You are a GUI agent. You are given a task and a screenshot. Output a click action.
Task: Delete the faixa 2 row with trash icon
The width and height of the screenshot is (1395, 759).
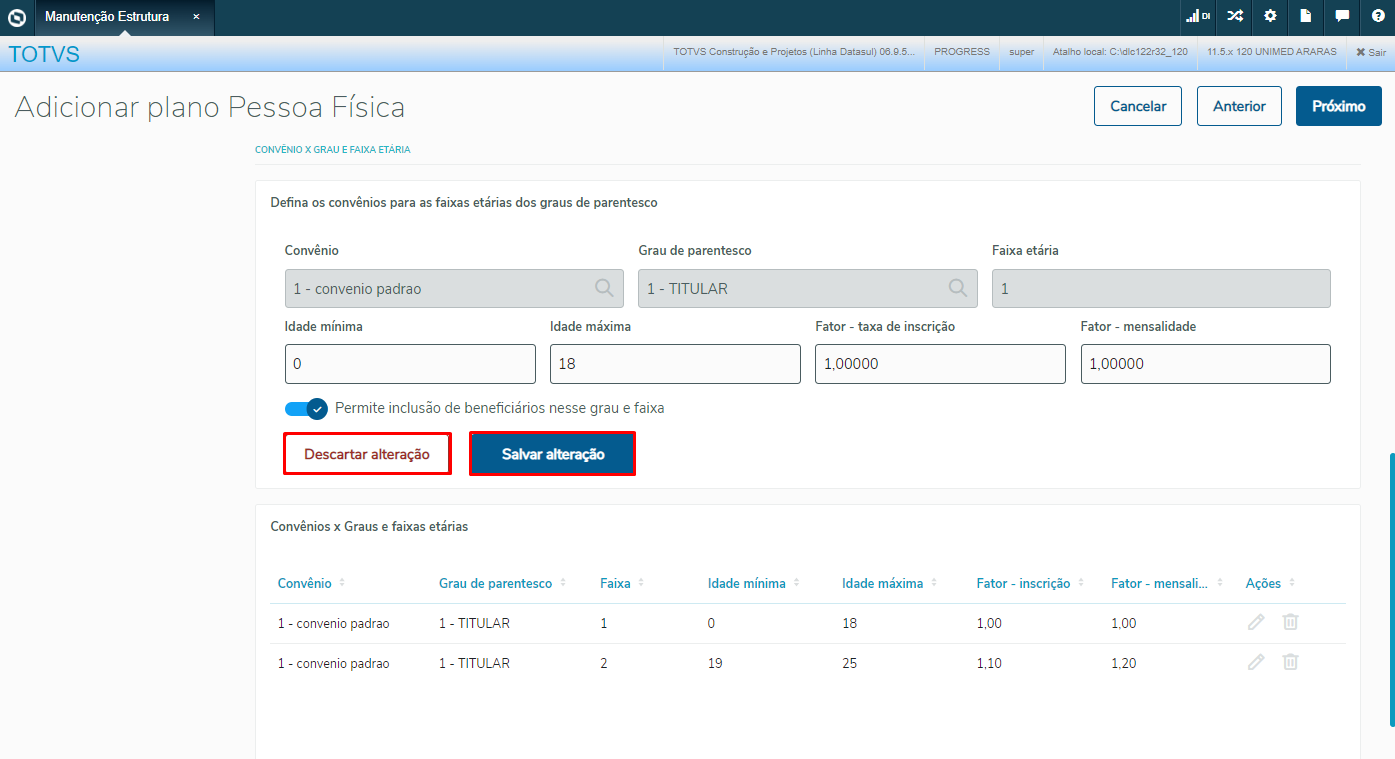pyautogui.click(x=1291, y=662)
